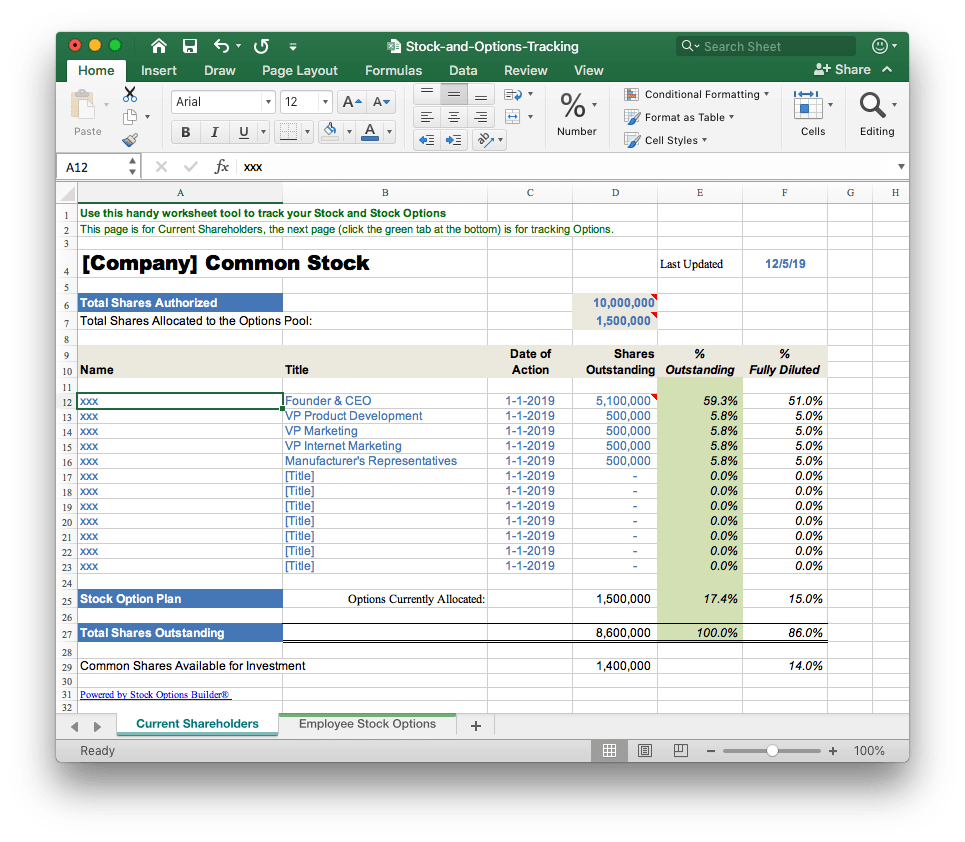Save the workbook with the floppy icon
Image resolution: width=965 pixels, height=842 pixels.
(x=190, y=46)
